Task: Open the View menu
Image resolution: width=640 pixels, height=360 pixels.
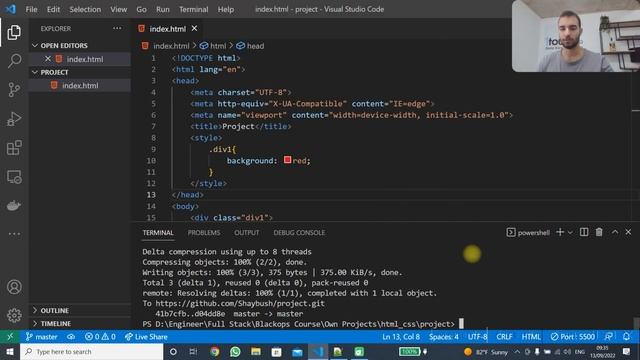Action: pyautogui.click(x=118, y=9)
